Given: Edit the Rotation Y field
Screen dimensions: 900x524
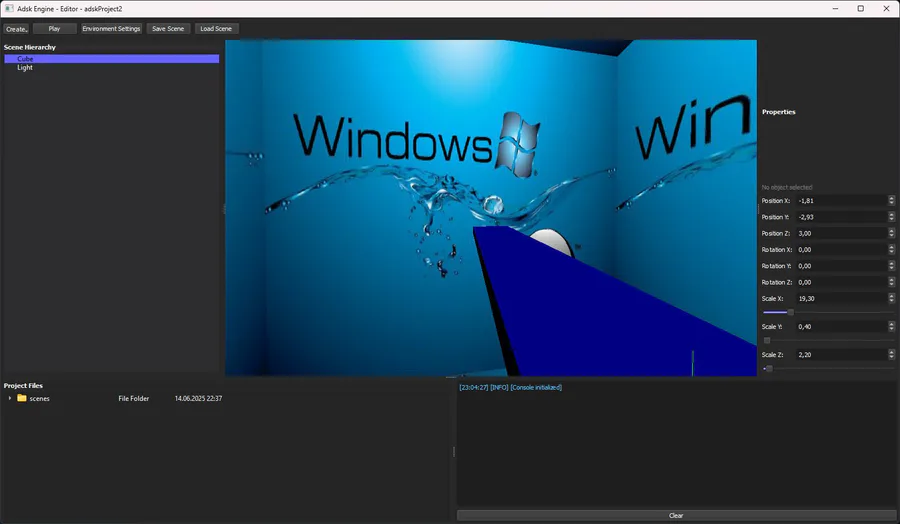Looking at the screenshot, I should [x=841, y=266].
